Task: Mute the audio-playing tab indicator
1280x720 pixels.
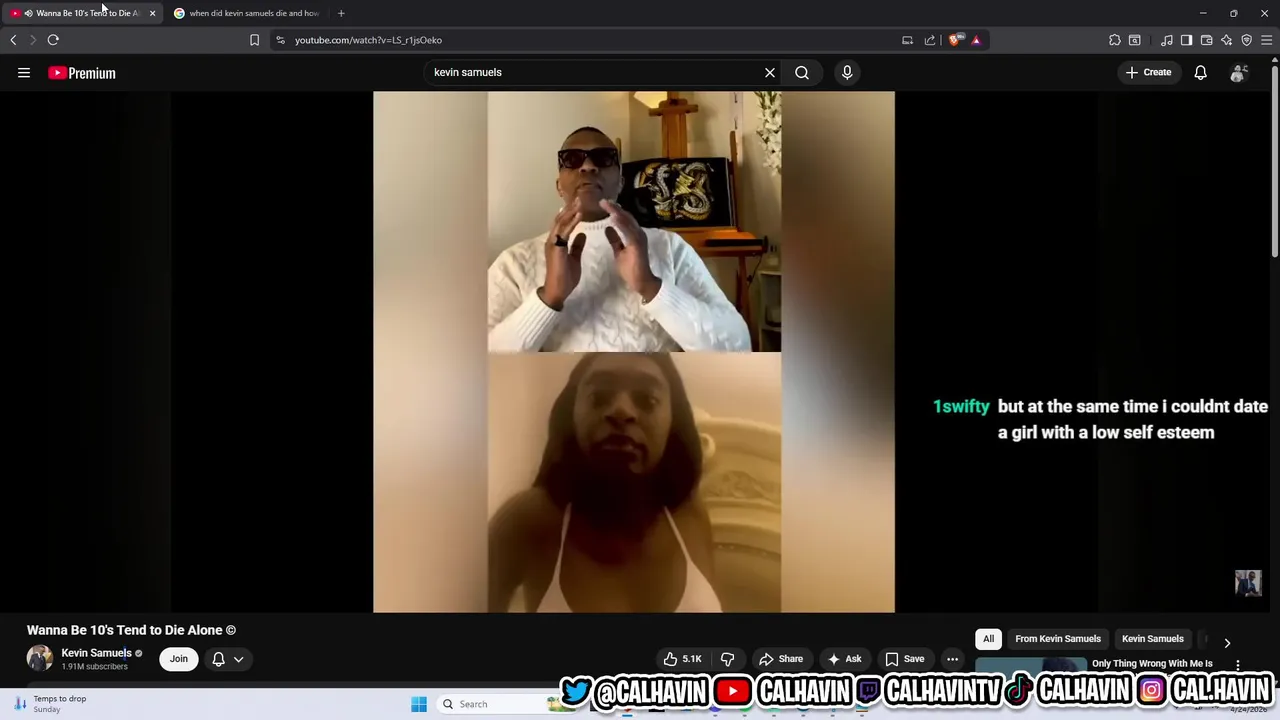Action: (28, 13)
